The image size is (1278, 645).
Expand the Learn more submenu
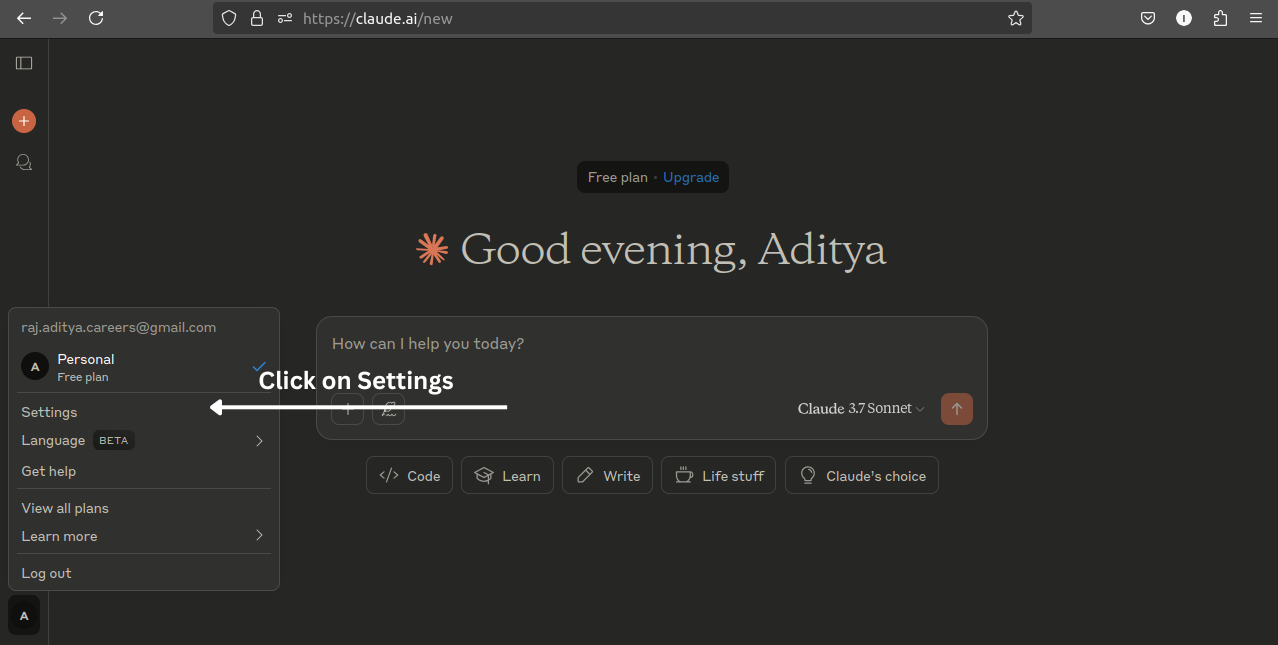(59, 536)
